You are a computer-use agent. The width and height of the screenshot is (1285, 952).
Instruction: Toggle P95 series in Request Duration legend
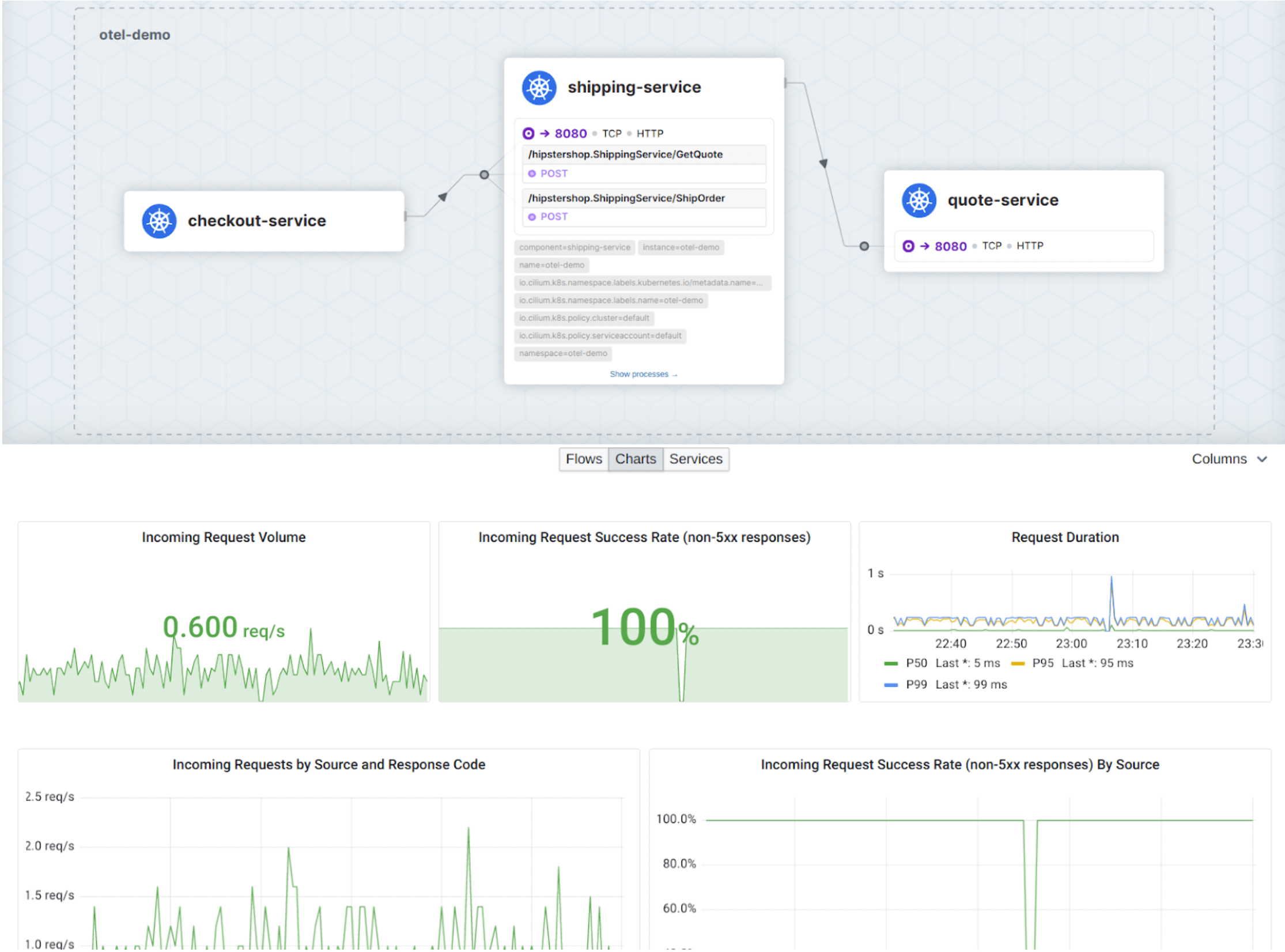point(1042,663)
